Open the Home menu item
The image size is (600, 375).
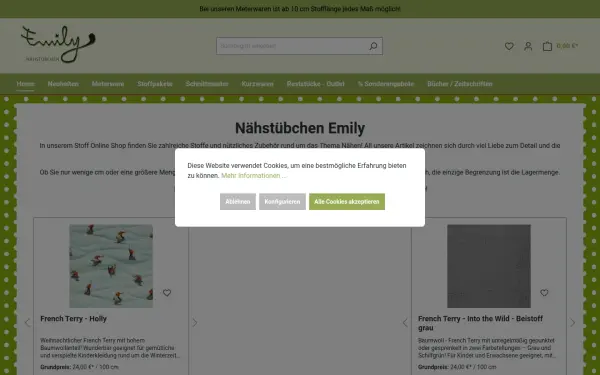25,84
